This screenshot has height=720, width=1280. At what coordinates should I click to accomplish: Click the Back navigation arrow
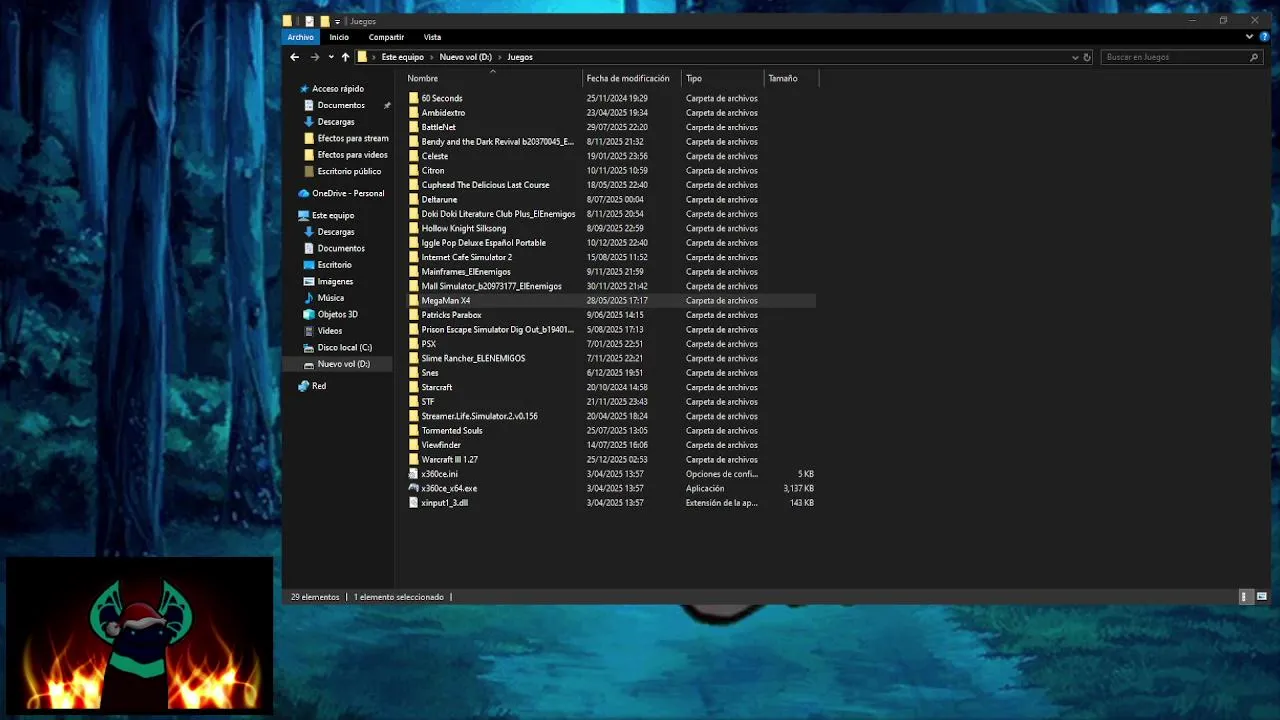click(x=294, y=57)
